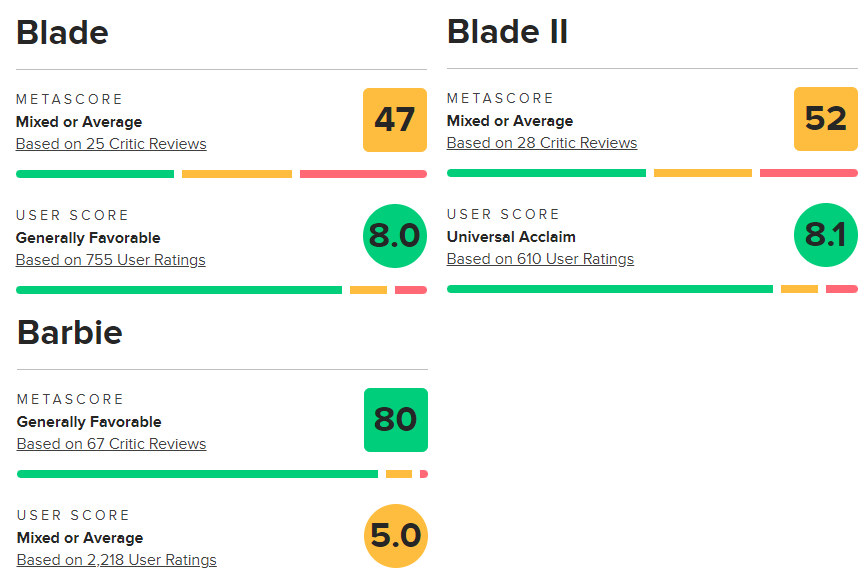Screen dimensions: 867x582
Task: Click red negative segment of Blade Metascore bar
Action: tap(363, 174)
